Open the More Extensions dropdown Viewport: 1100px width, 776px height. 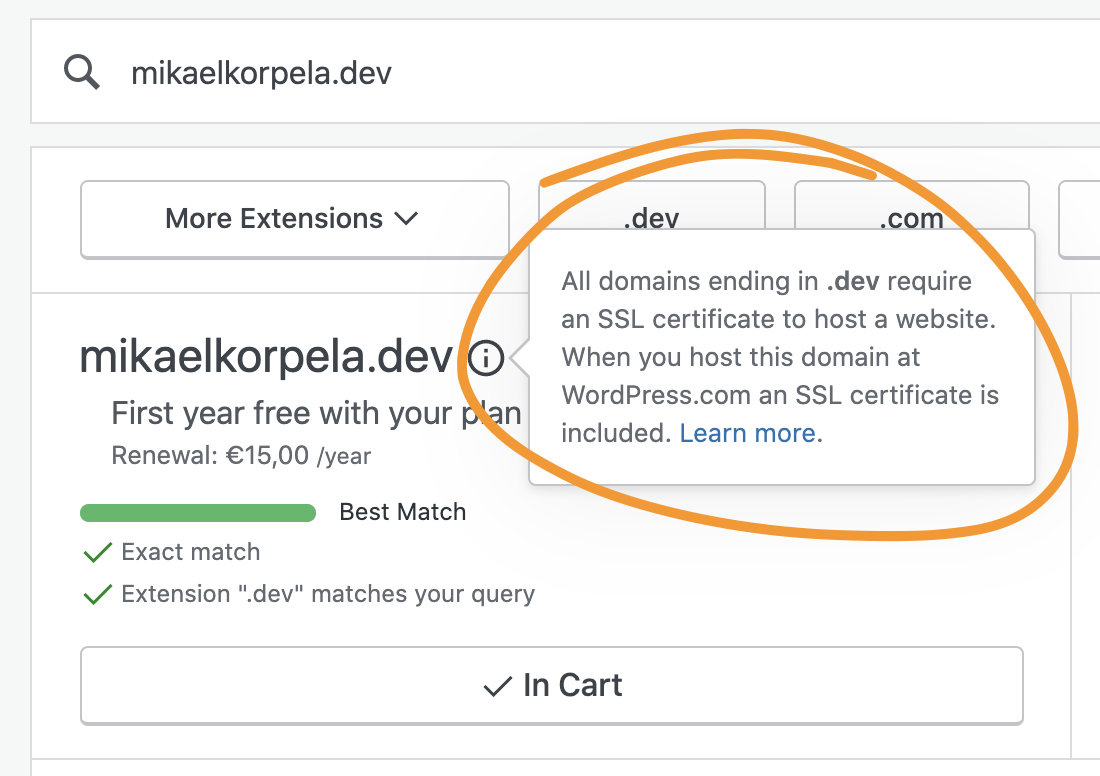294,219
